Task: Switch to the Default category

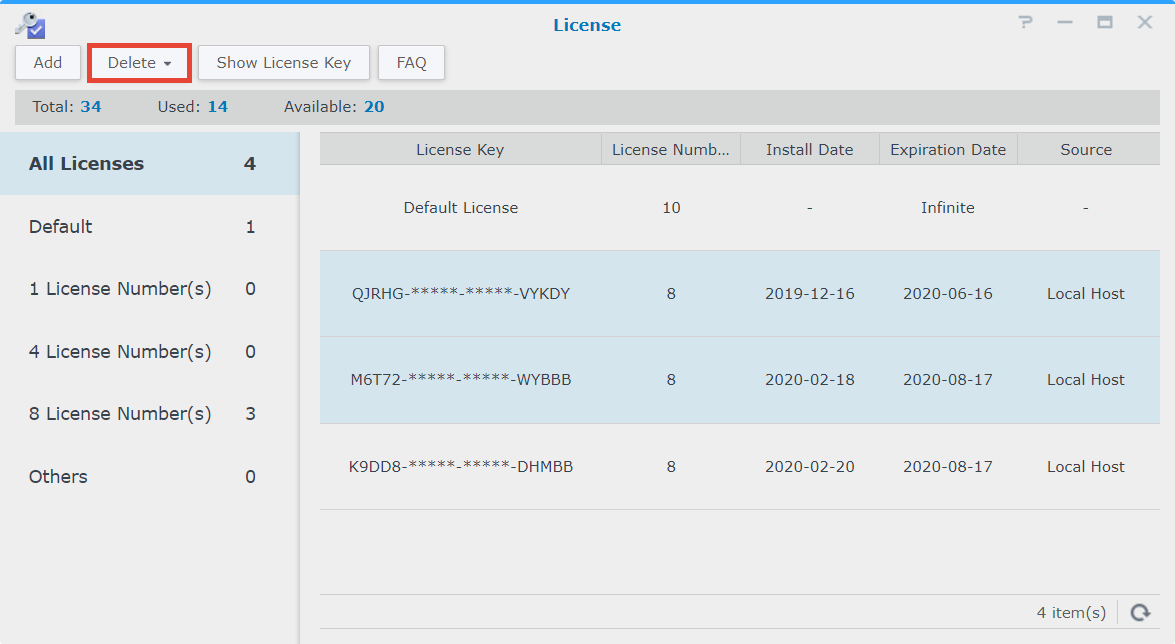Action: click(149, 227)
